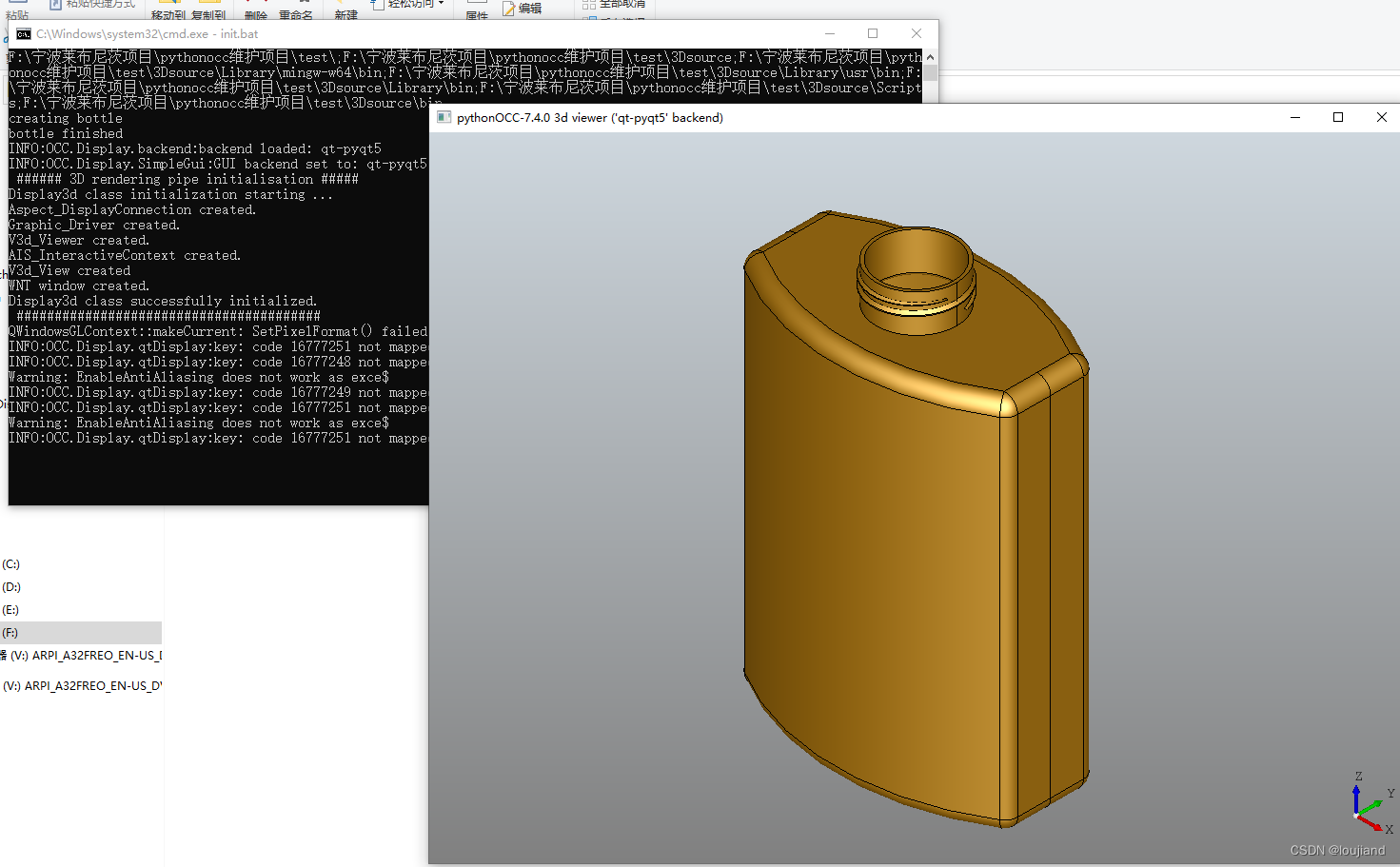Click 'Display3d class successfully initialized.' line
Viewport: 1400px width, 867px height.
click(163, 301)
